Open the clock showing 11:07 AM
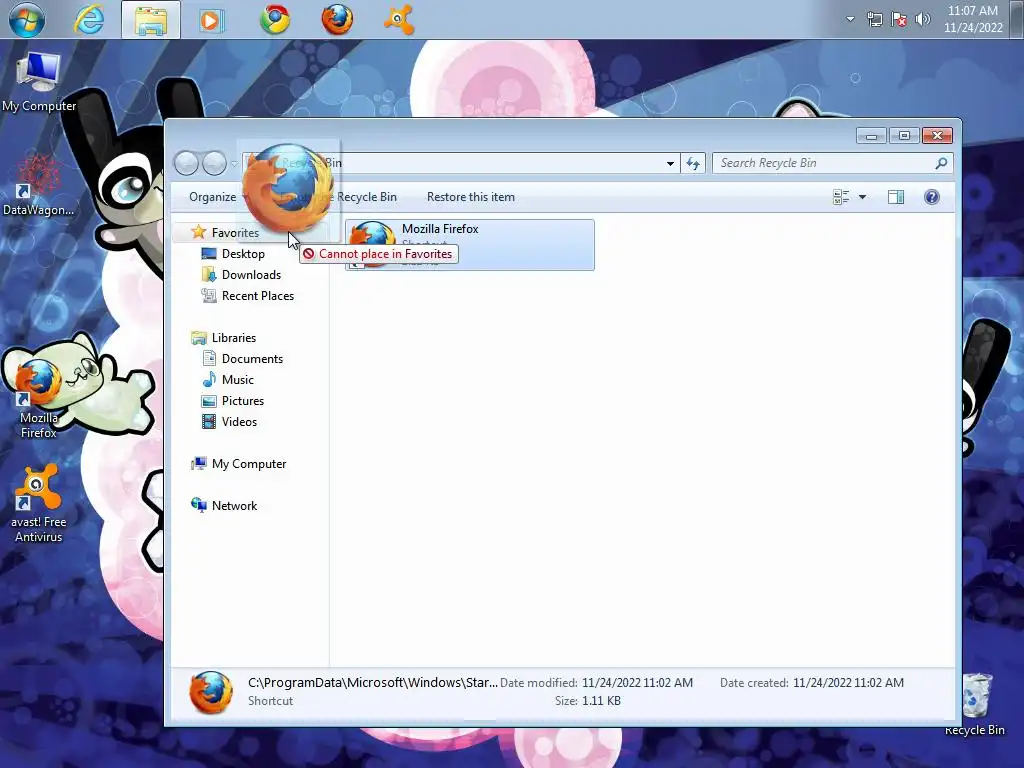This screenshot has height=768, width=1024. point(972,19)
